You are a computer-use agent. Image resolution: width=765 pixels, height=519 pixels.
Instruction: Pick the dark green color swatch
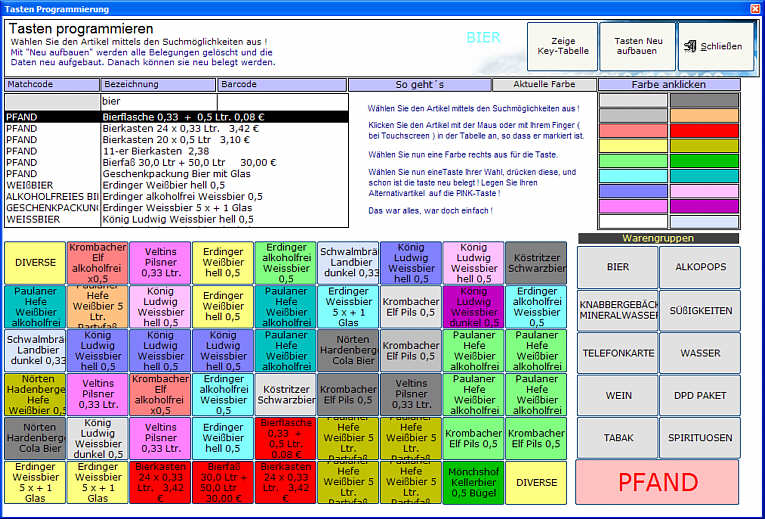pos(704,161)
